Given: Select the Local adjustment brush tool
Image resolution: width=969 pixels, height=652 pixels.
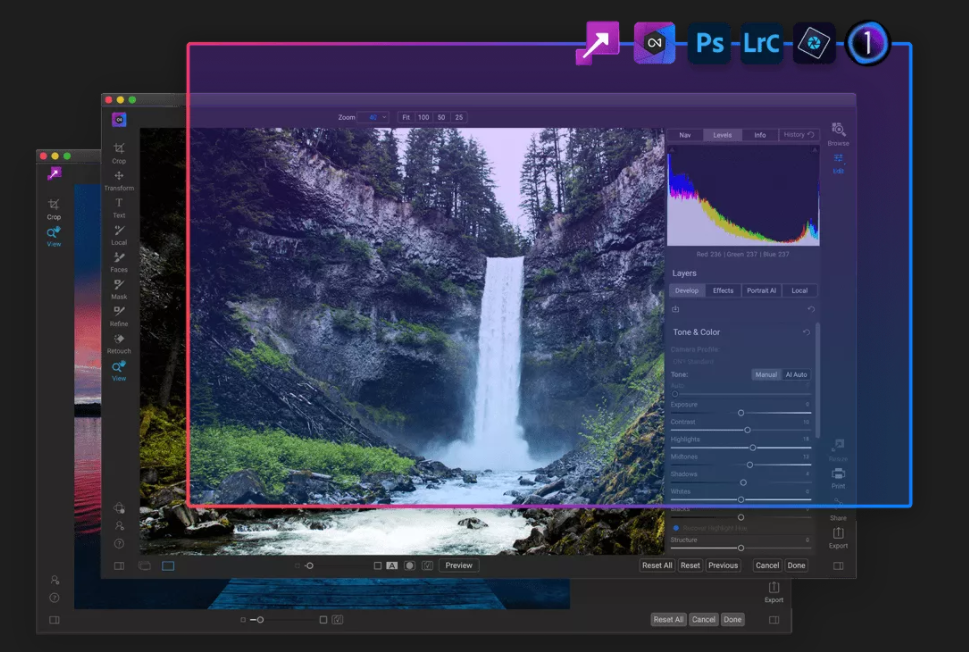Looking at the screenshot, I should (119, 235).
